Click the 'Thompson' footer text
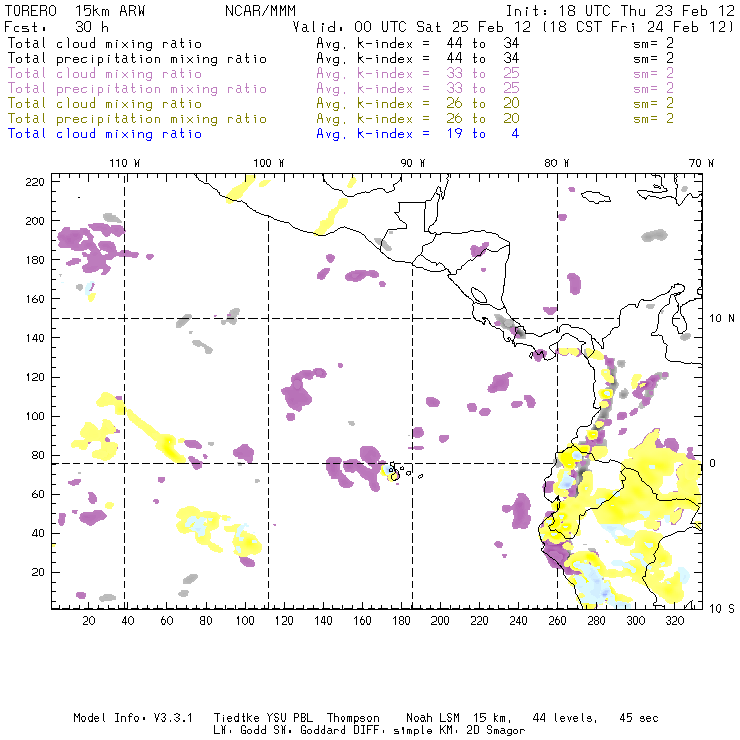This screenshot has width=740, height=740. (353, 718)
